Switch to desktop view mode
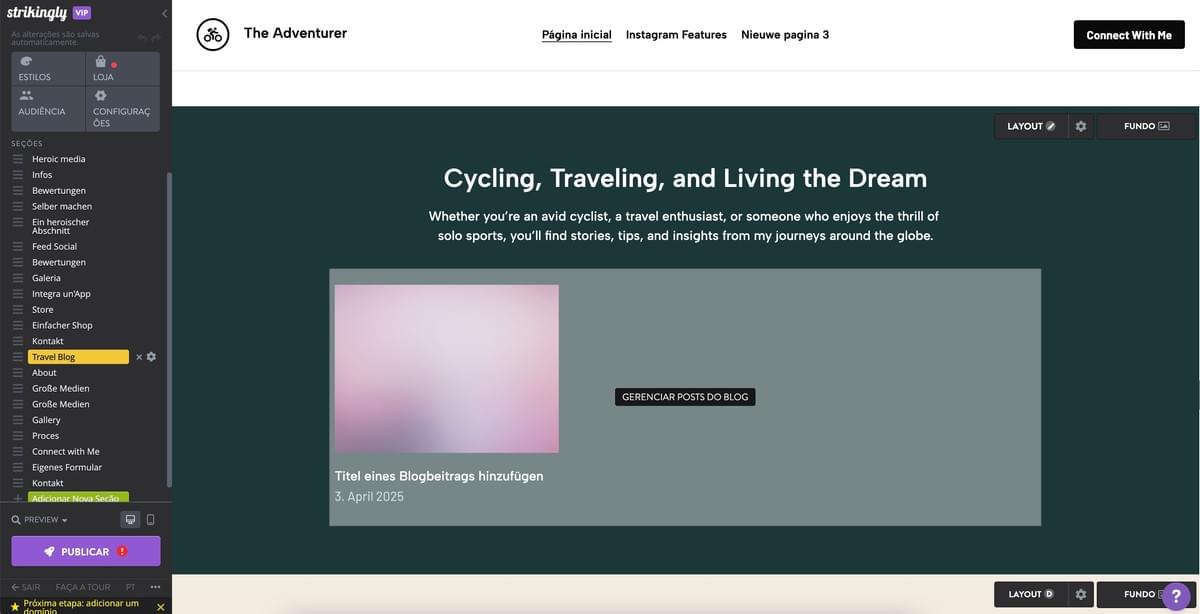This screenshot has height=614, width=1200. [x=130, y=520]
